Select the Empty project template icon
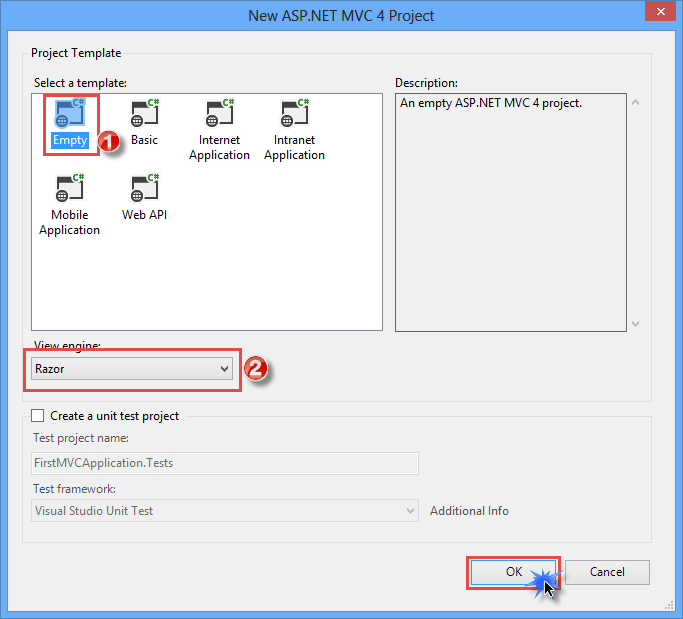Screen dimensions: 683x619 coord(70,113)
